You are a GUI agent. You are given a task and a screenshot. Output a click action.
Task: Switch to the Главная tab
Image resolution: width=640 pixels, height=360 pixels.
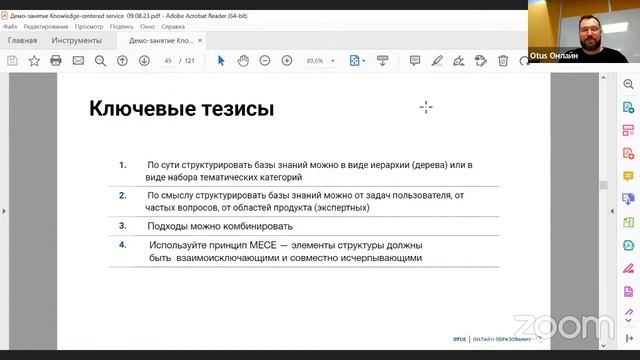[22, 40]
